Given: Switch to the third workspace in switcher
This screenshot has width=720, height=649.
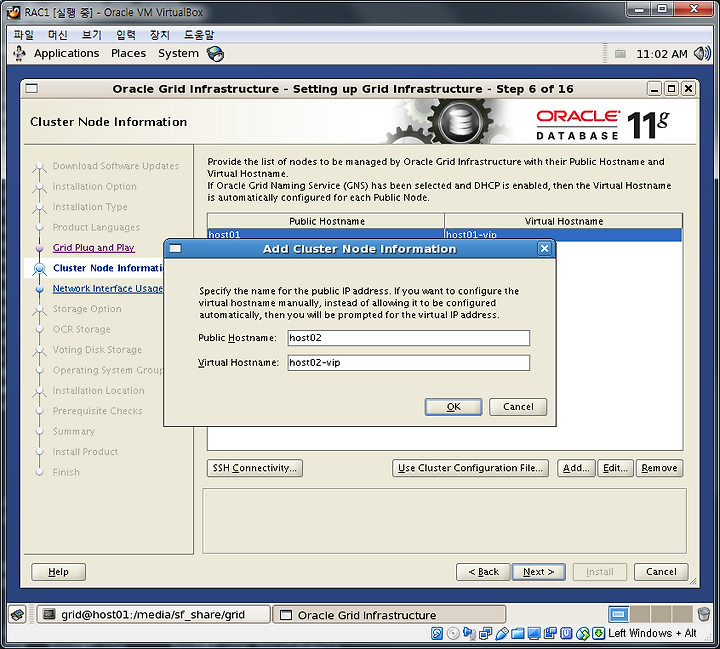Looking at the screenshot, I should [x=661, y=614].
